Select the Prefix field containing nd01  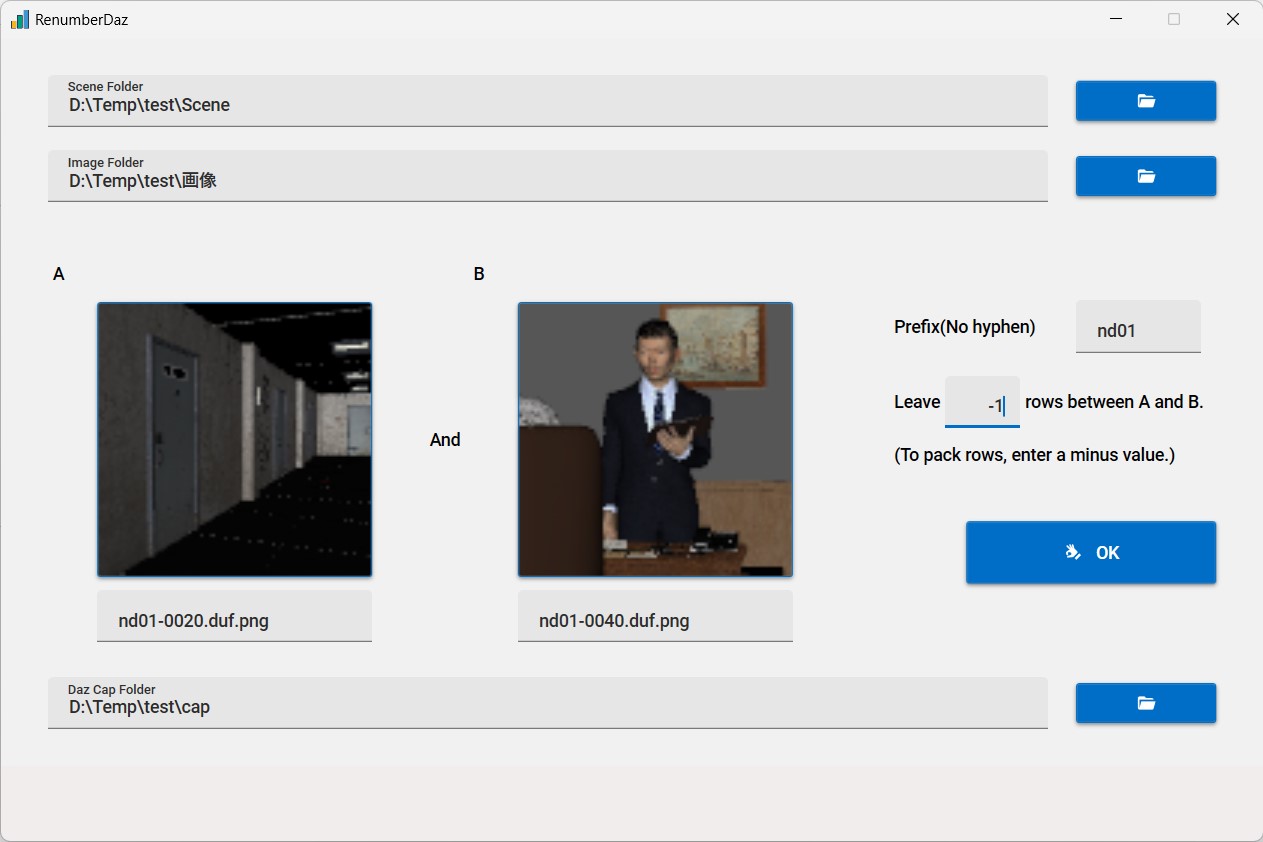(x=1137, y=328)
